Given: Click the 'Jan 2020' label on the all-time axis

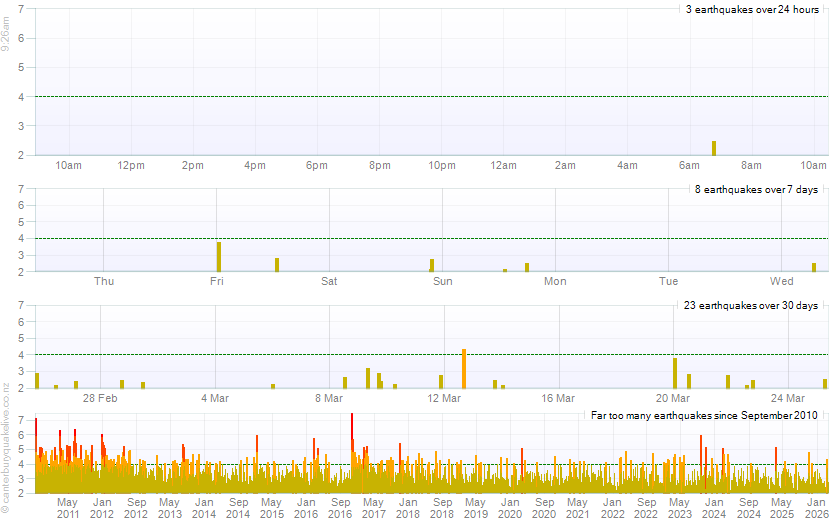Looking at the screenshot, I should [509, 507].
